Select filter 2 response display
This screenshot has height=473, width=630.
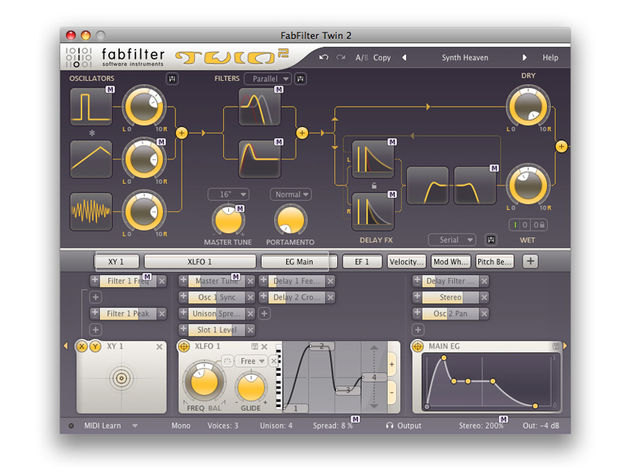[260, 159]
